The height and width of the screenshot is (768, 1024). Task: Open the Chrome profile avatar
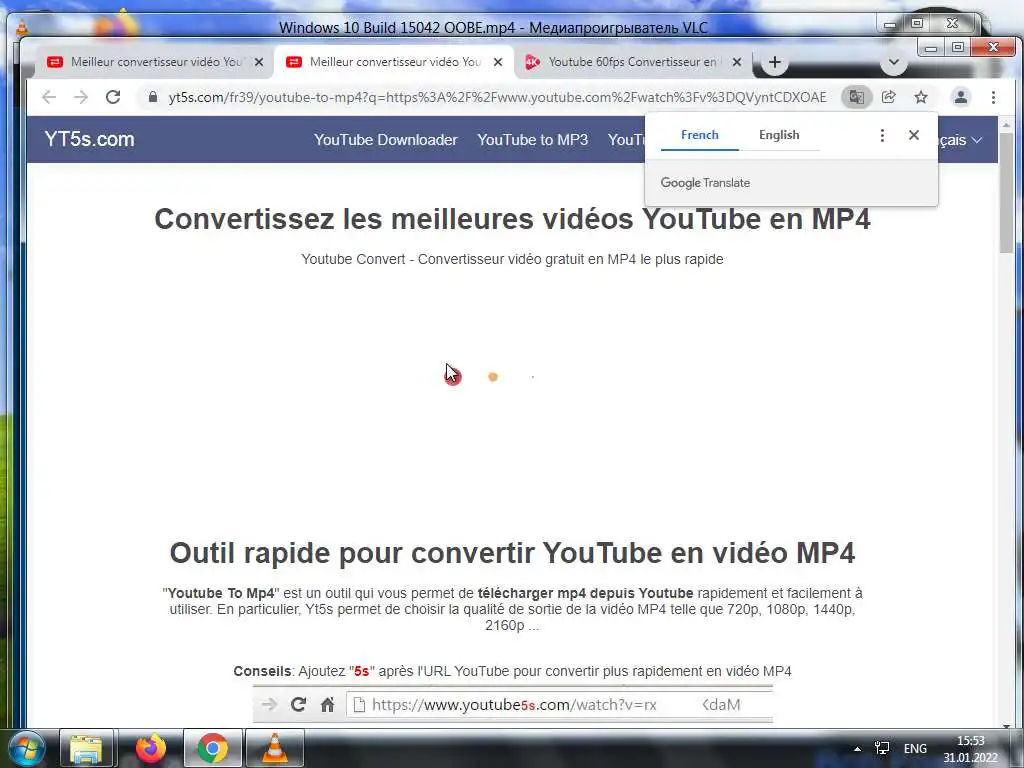pos(961,97)
